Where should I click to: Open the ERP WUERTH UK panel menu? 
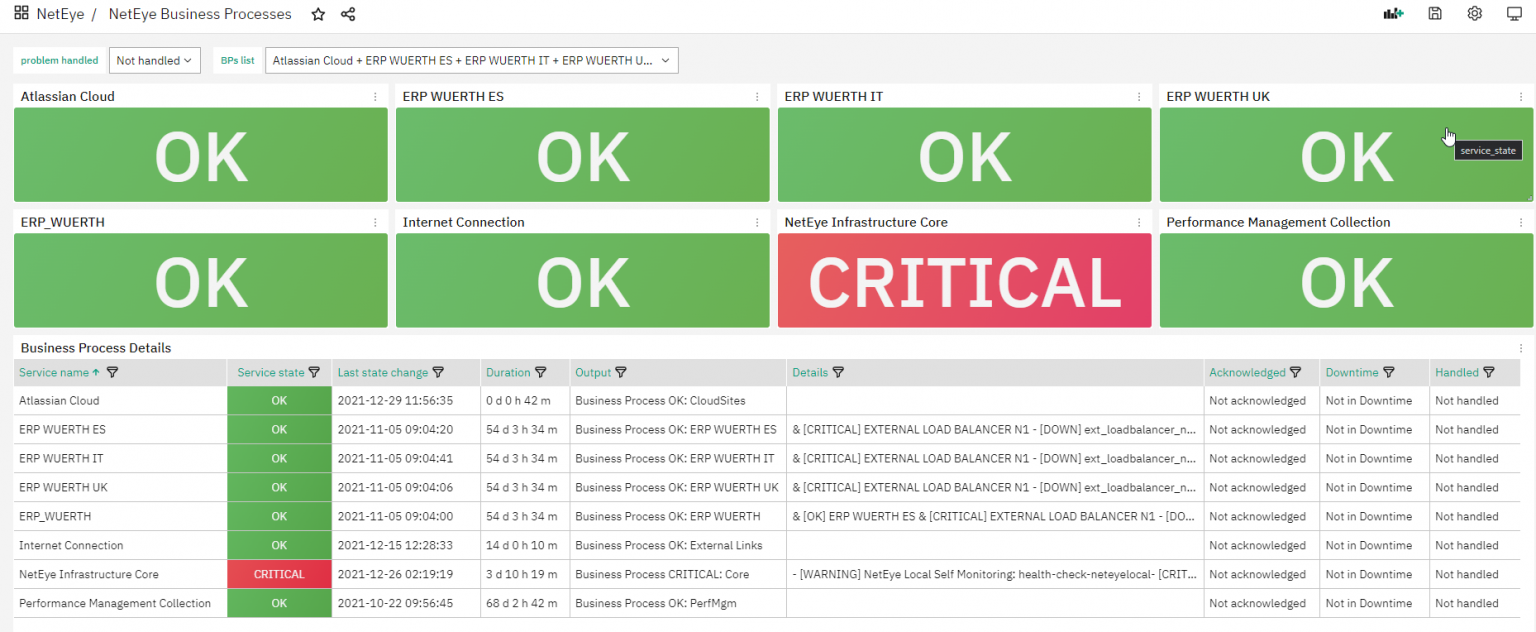pos(1522,96)
